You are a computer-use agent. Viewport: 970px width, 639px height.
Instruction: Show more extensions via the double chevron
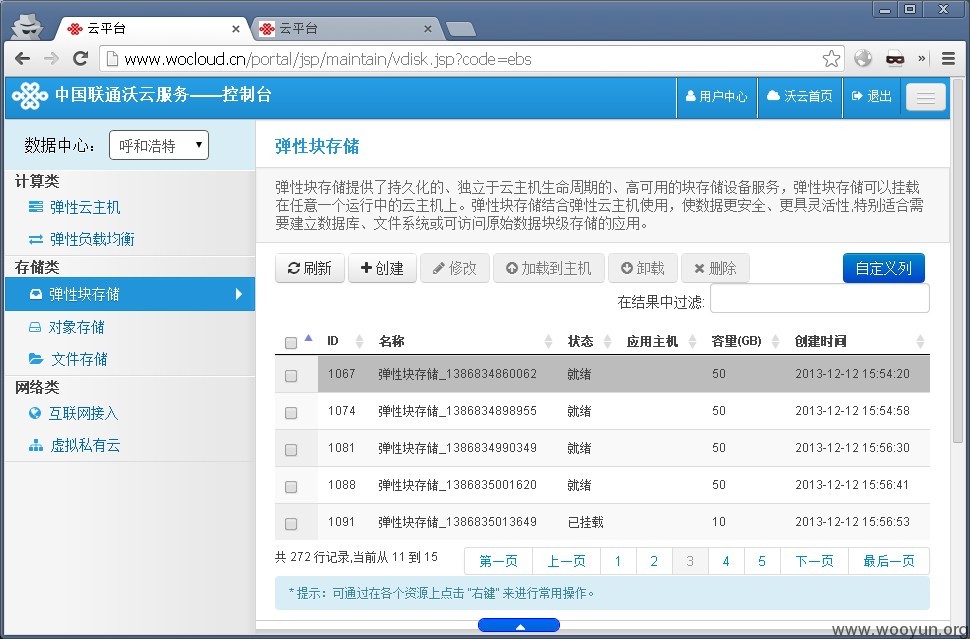922,58
